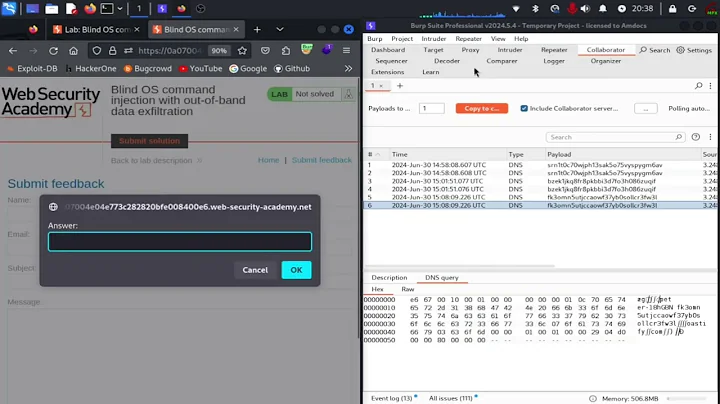Click the volume speaker tray icon

(x=585, y=9)
